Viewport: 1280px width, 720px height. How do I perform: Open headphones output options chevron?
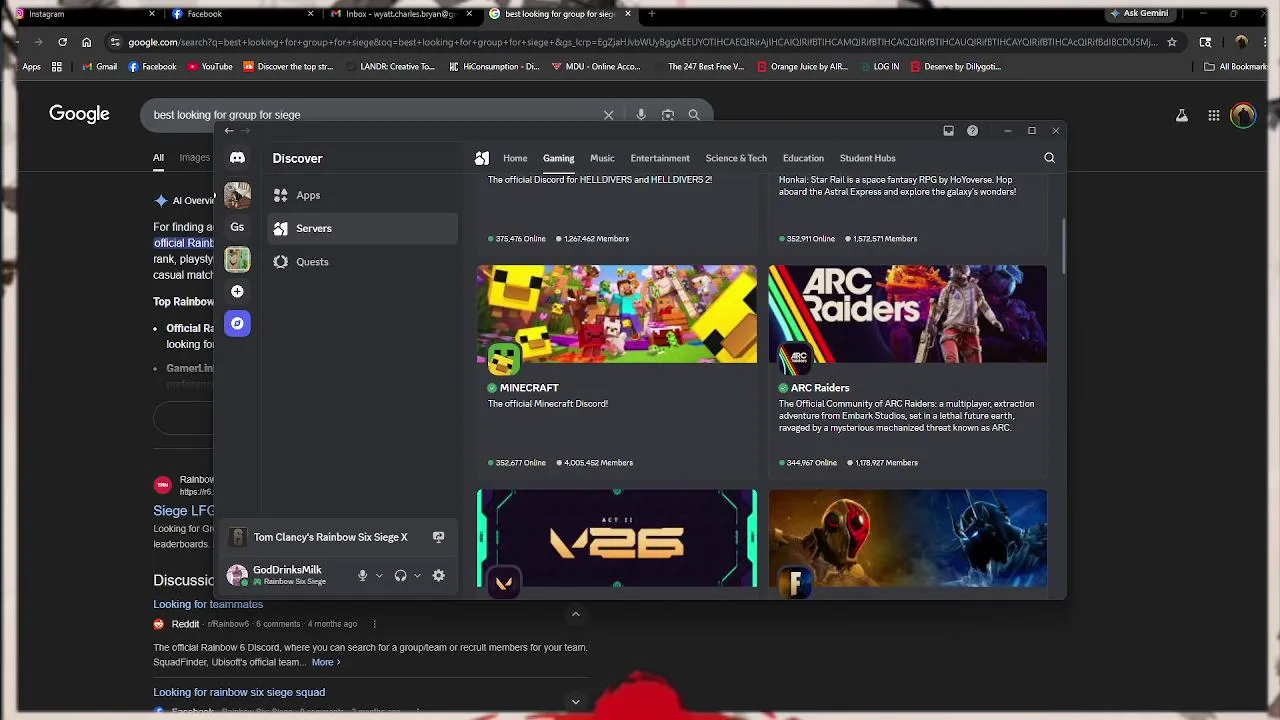coord(417,576)
